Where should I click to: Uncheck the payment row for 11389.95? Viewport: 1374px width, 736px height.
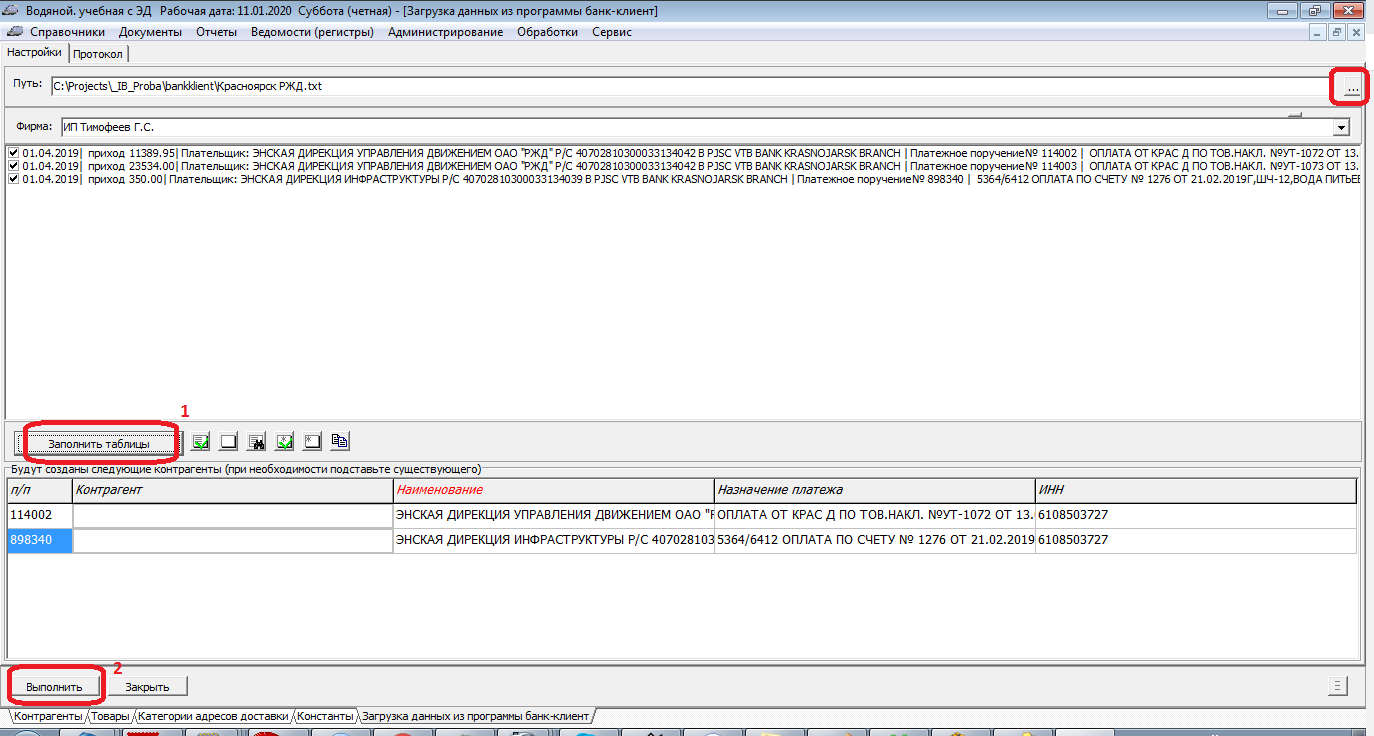tap(13, 152)
